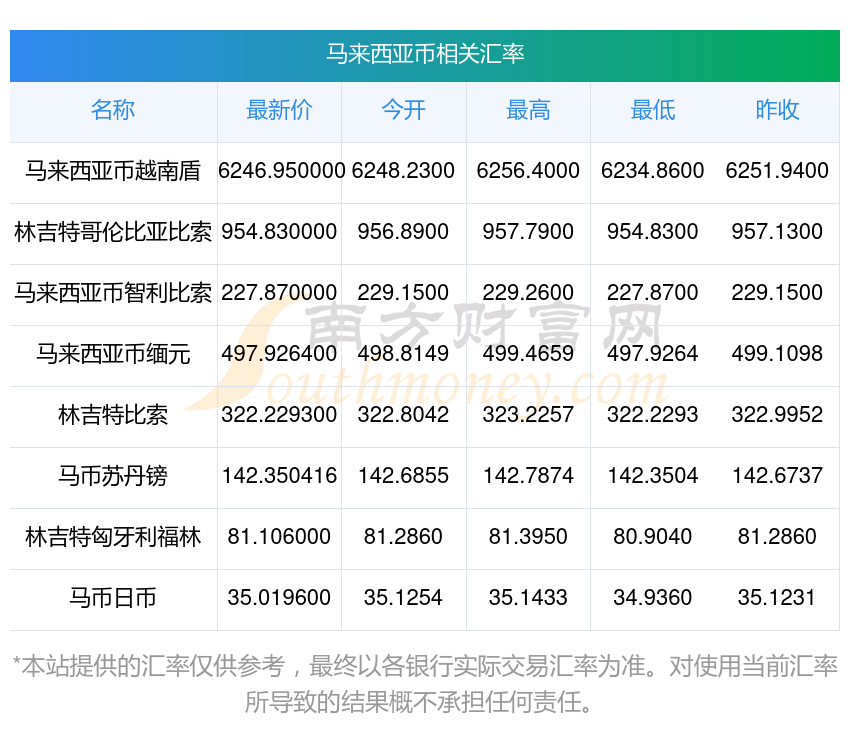Select previous close 142.6737
The height and width of the screenshot is (733, 850).
click(777, 476)
